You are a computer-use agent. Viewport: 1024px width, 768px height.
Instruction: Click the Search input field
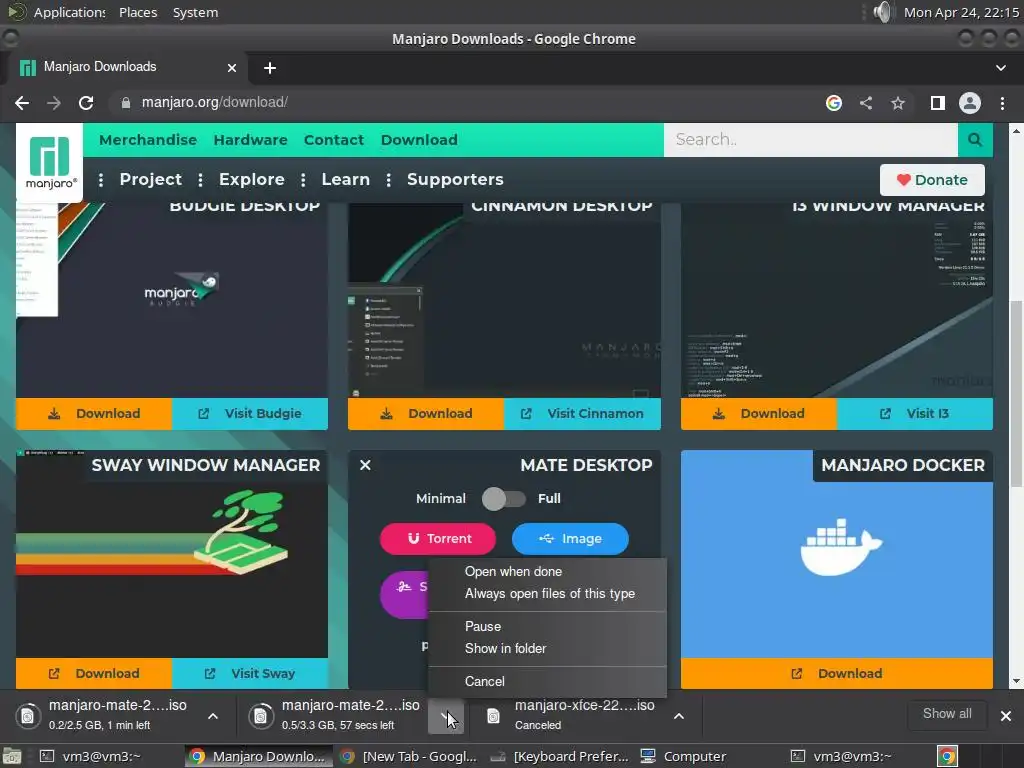click(x=811, y=140)
